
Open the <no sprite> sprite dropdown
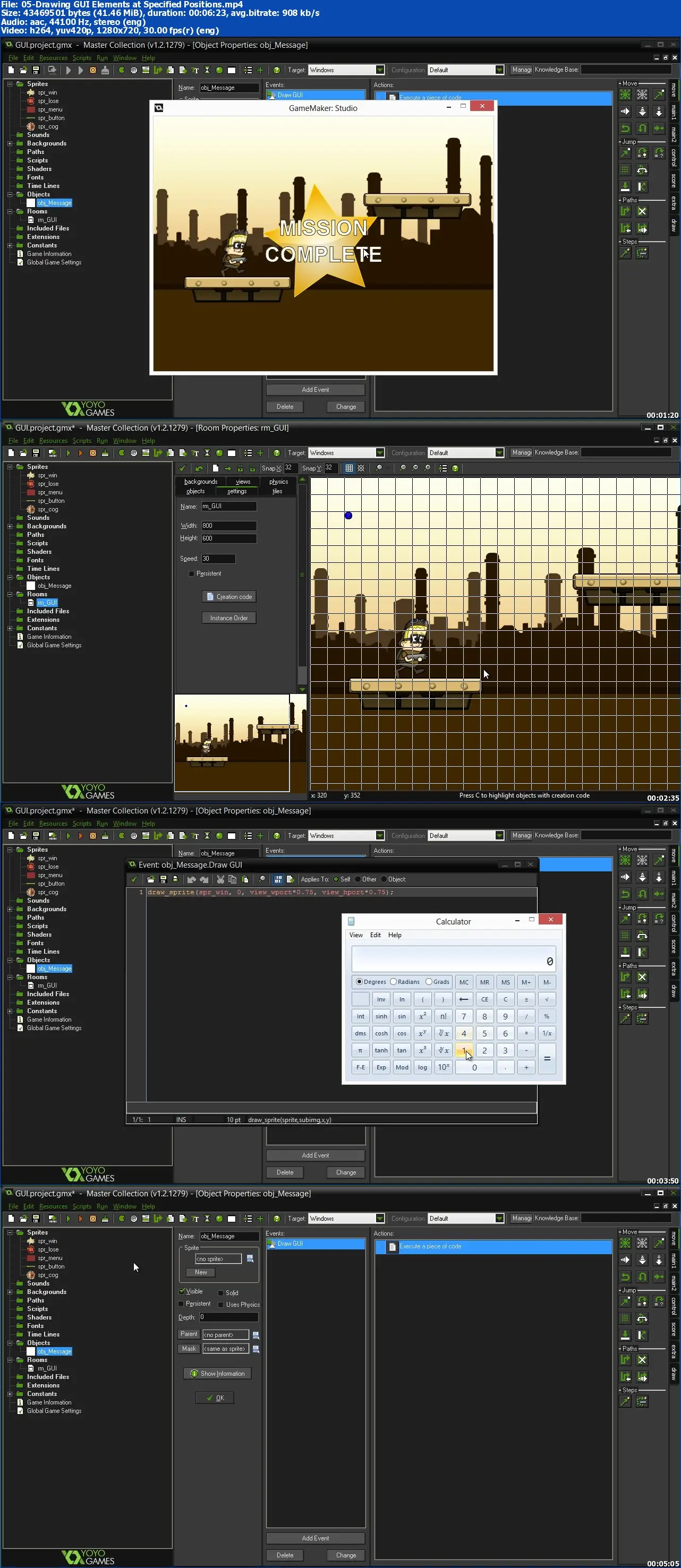(x=218, y=1259)
